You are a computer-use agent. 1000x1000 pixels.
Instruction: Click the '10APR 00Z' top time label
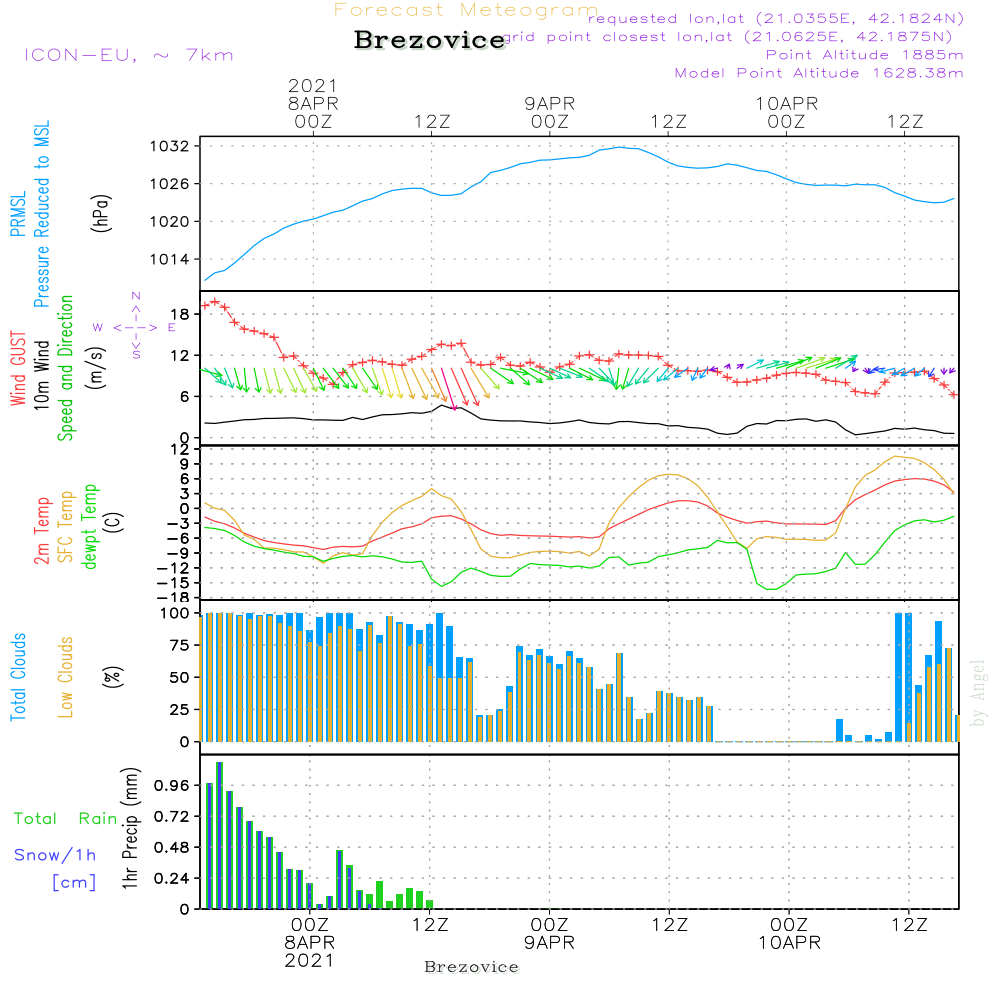[x=786, y=112]
